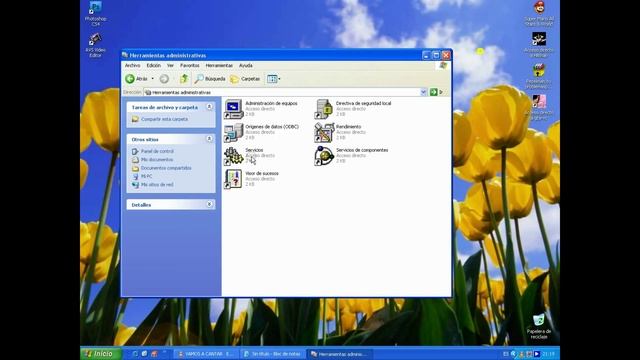Switch to Sin título - Bloc de notas
The image size is (640, 360).
coord(273,354)
